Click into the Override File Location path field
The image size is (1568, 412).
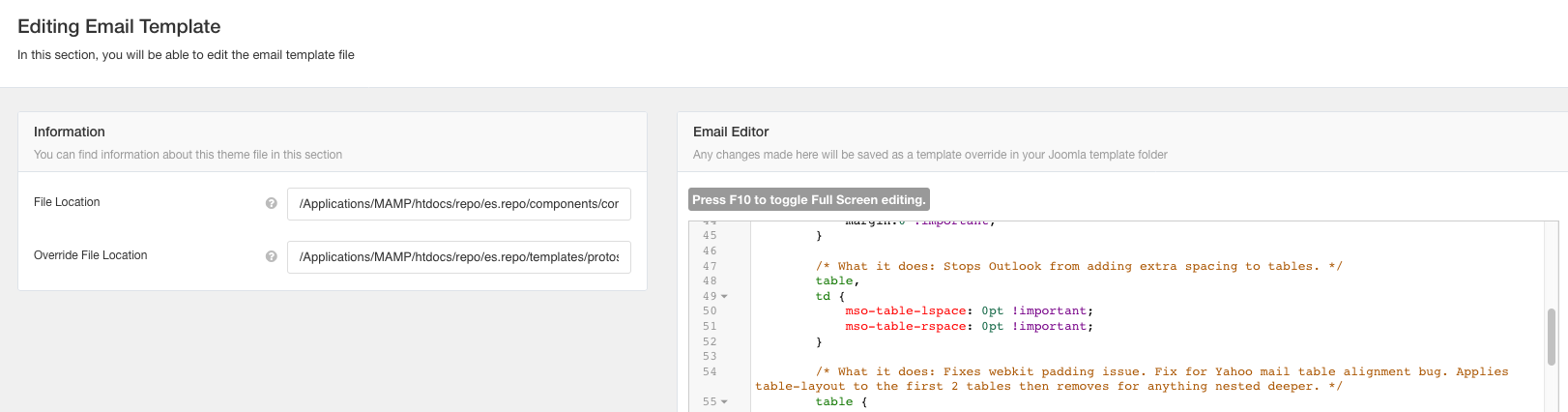point(459,257)
